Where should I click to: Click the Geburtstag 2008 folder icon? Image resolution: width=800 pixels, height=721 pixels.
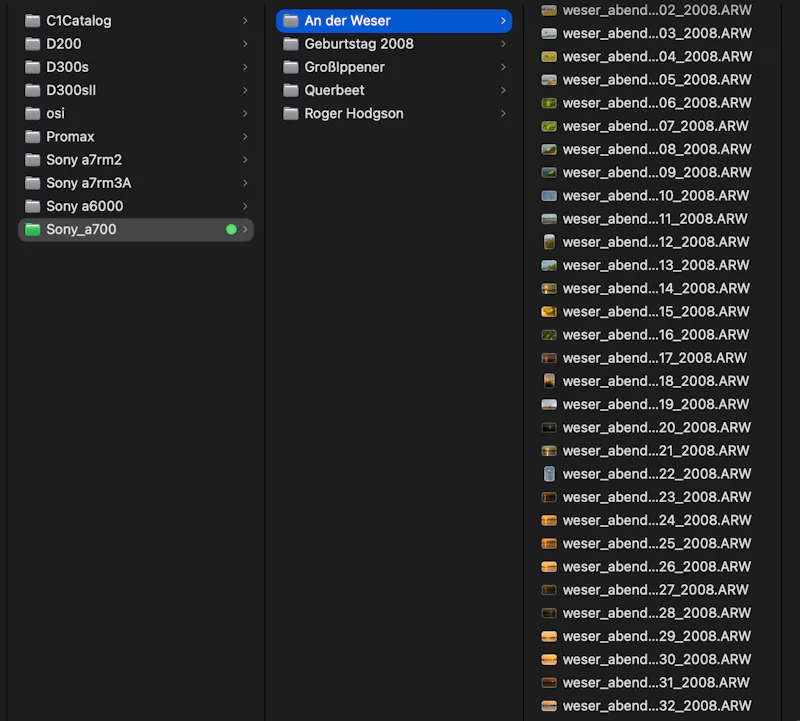click(x=291, y=44)
